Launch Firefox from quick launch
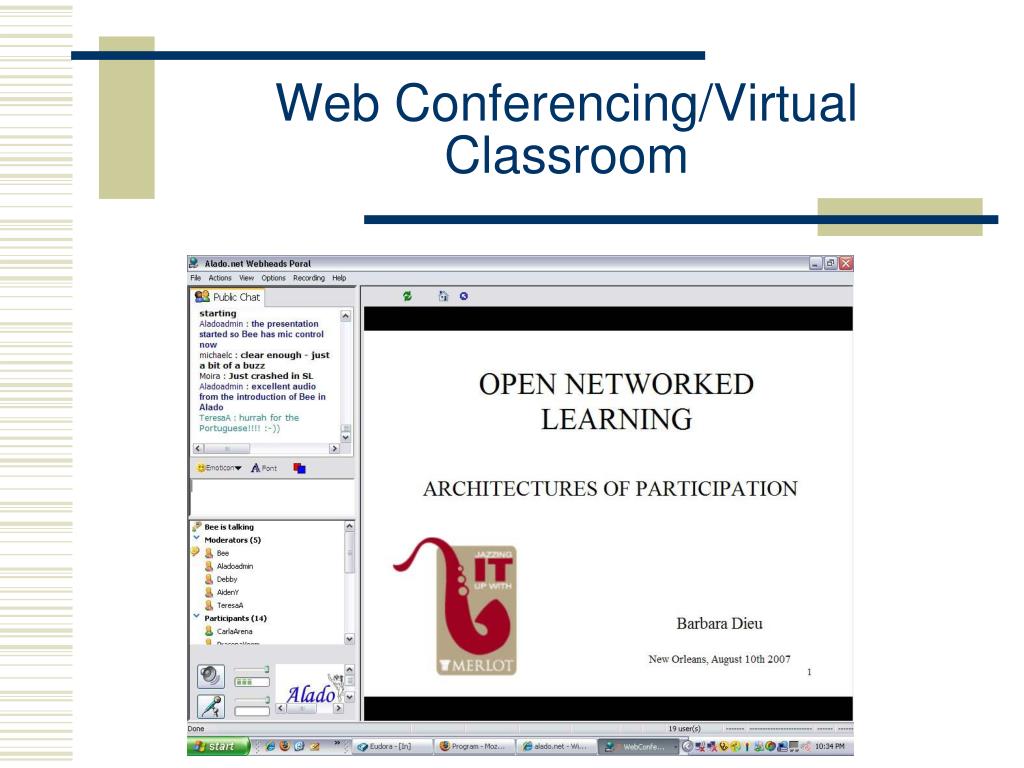The width and height of the screenshot is (1024, 768). pyautogui.click(x=285, y=746)
